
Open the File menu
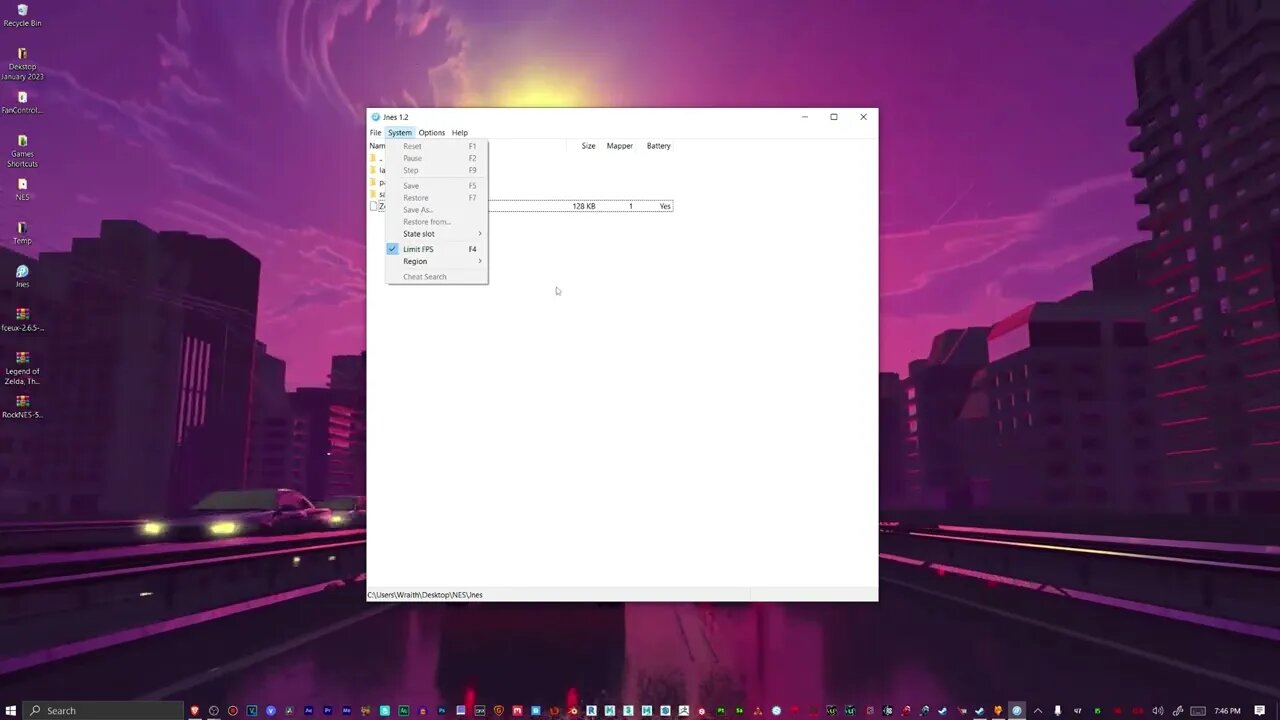(x=375, y=133)
